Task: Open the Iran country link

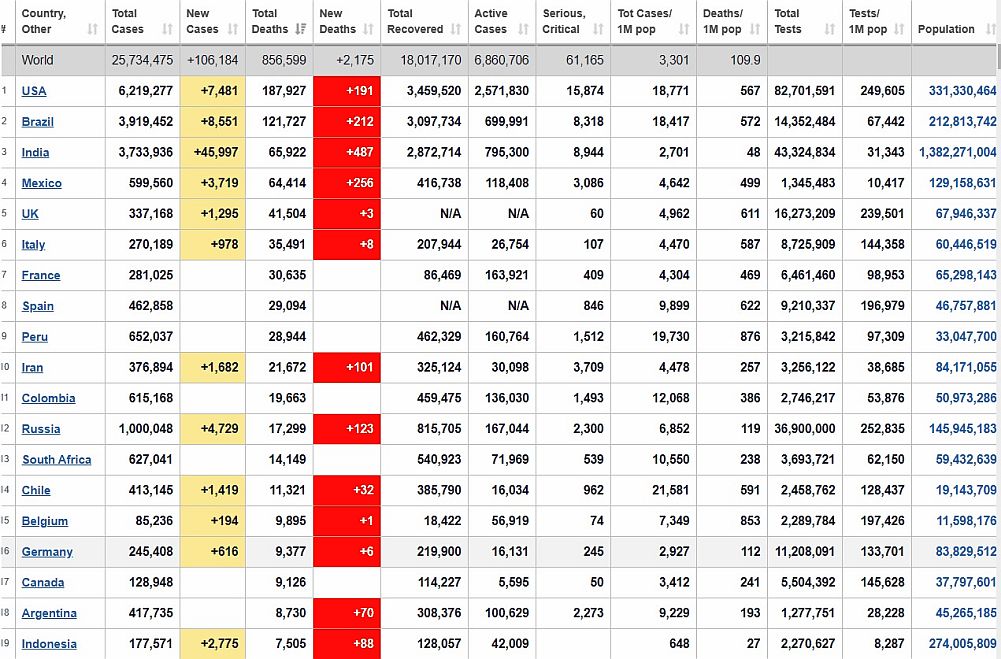Action: pyautogui.click(x=32, y=367)
